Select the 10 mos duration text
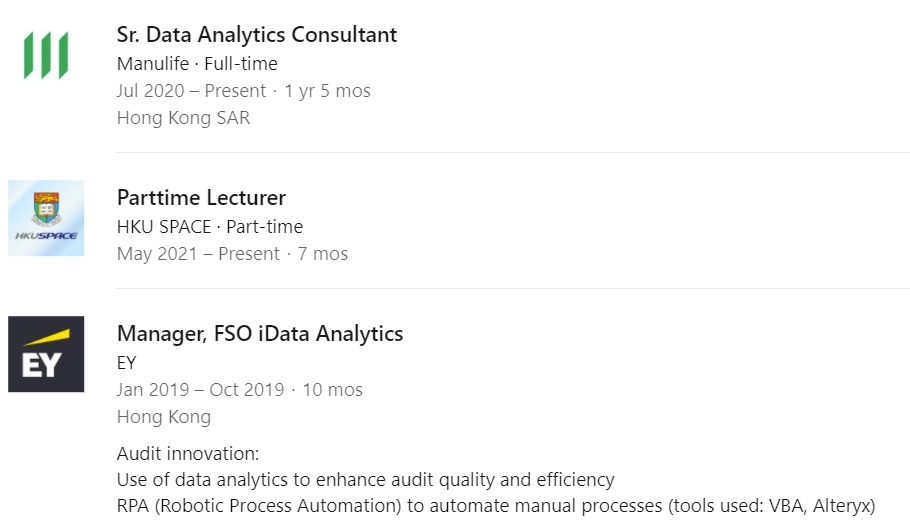910x525 pixels. [333, 389]
